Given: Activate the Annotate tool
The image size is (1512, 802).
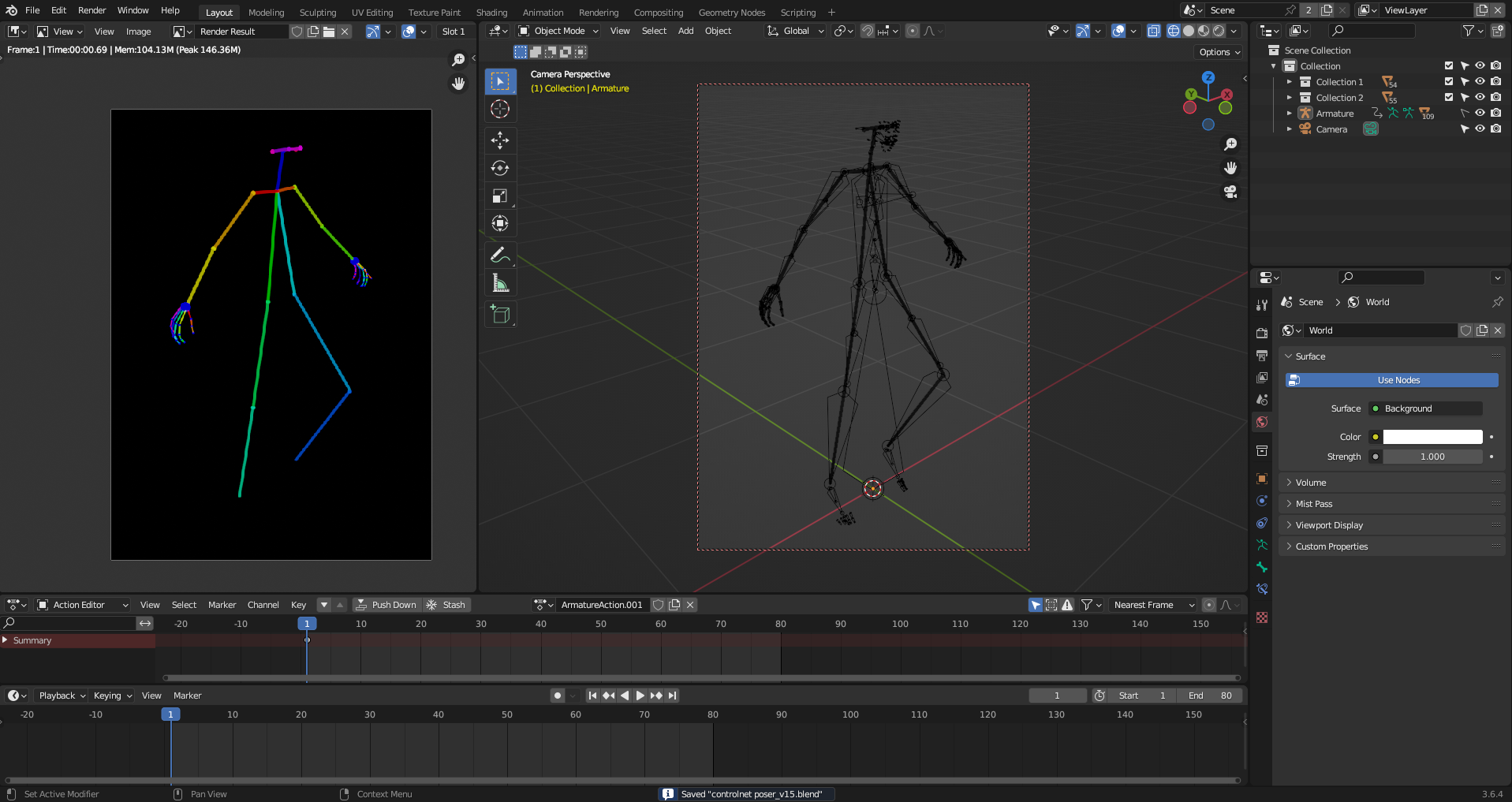Looking at the screenshot, I should (x=500, y=255).
